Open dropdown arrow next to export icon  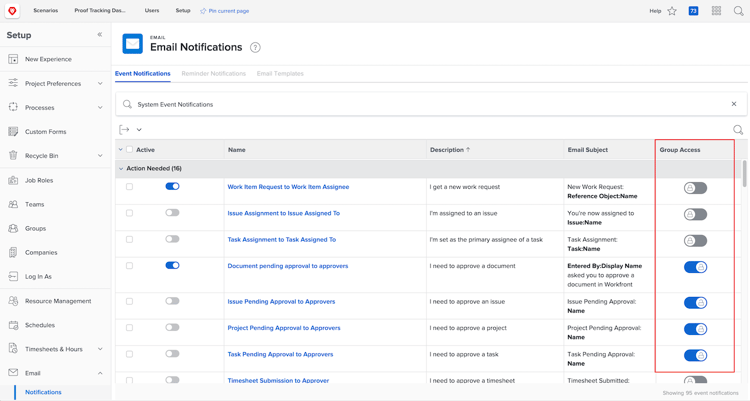[x=139, y=130]
